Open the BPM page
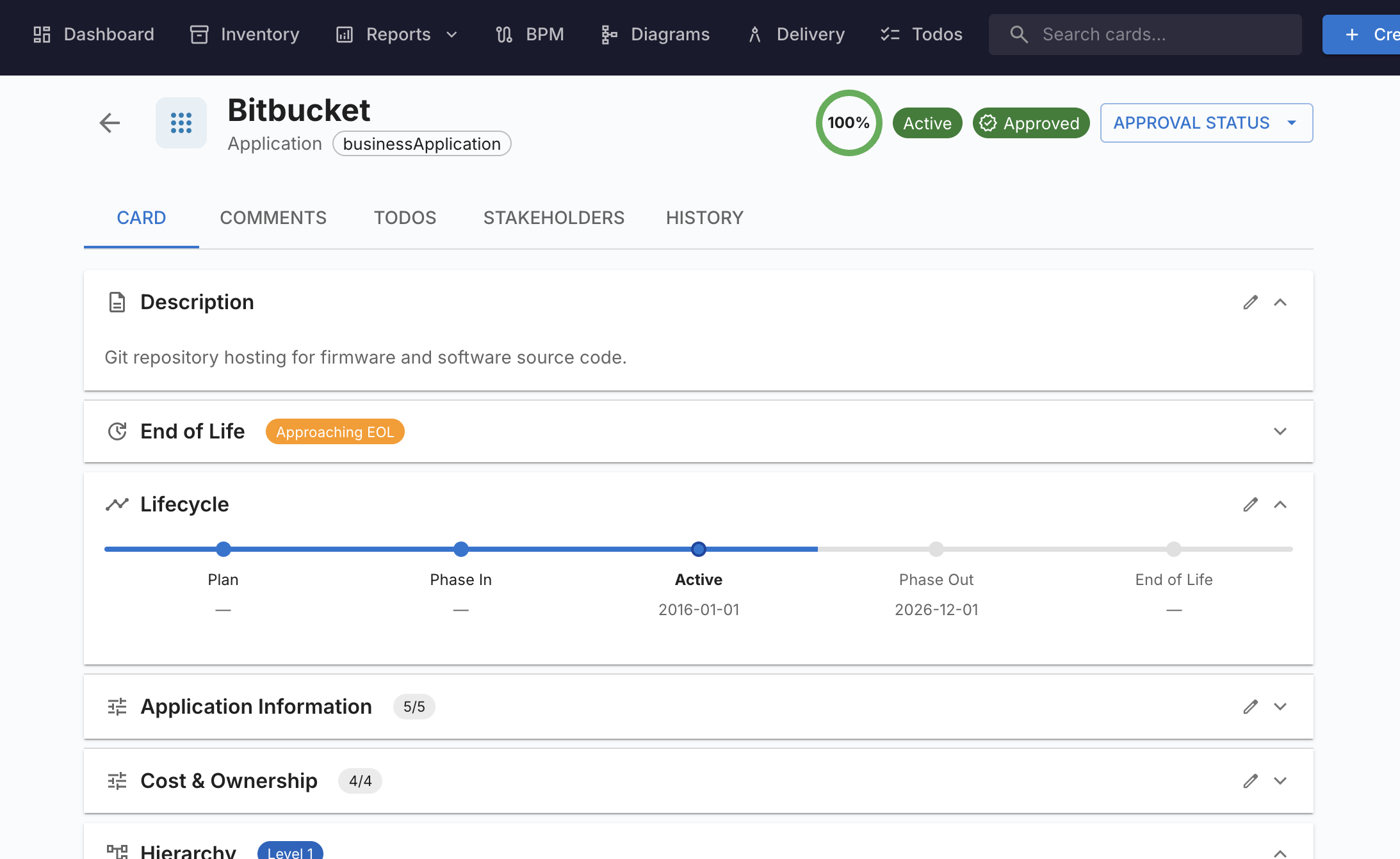Viewport: 1400px width, 859px height. coord(530,35)
